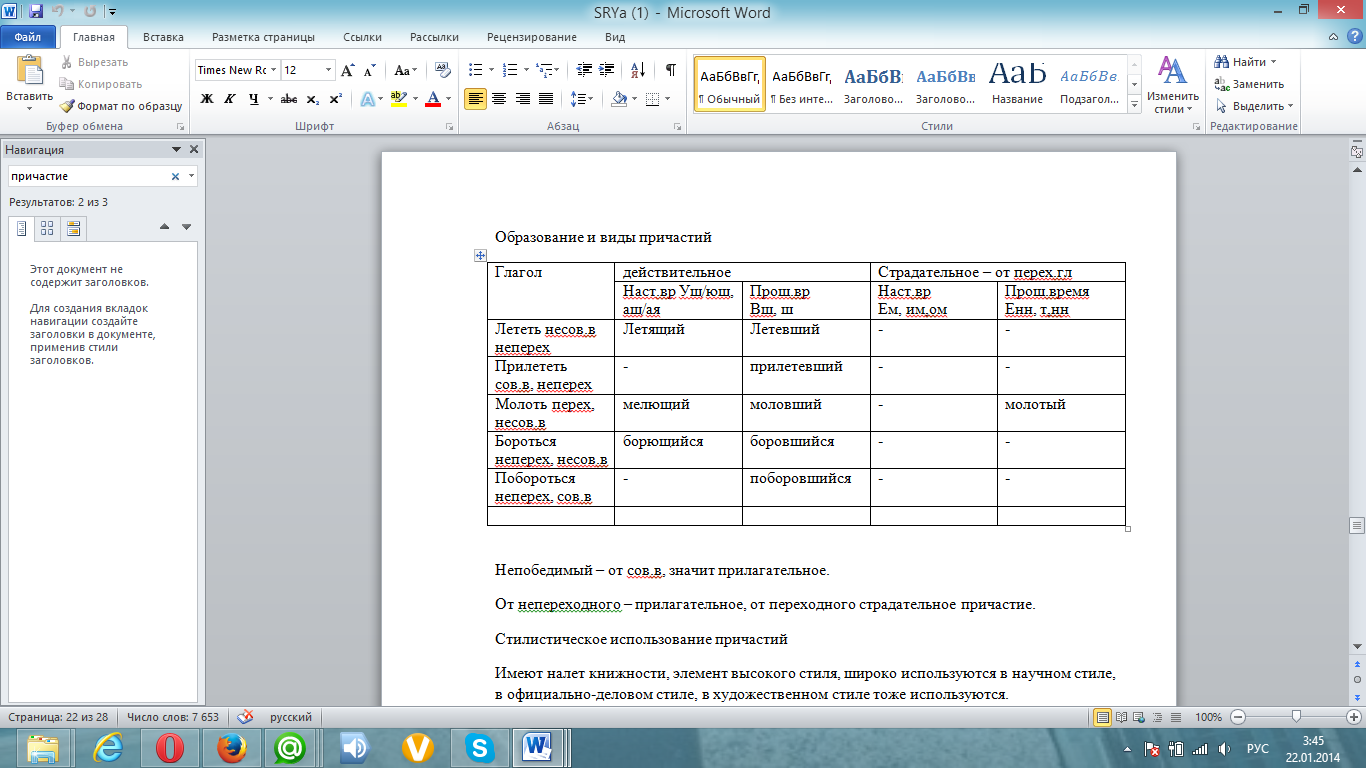This screenshot has width=1366, height=768.
Task: Click the Вставить paste icon
Action: coord(29,71)
